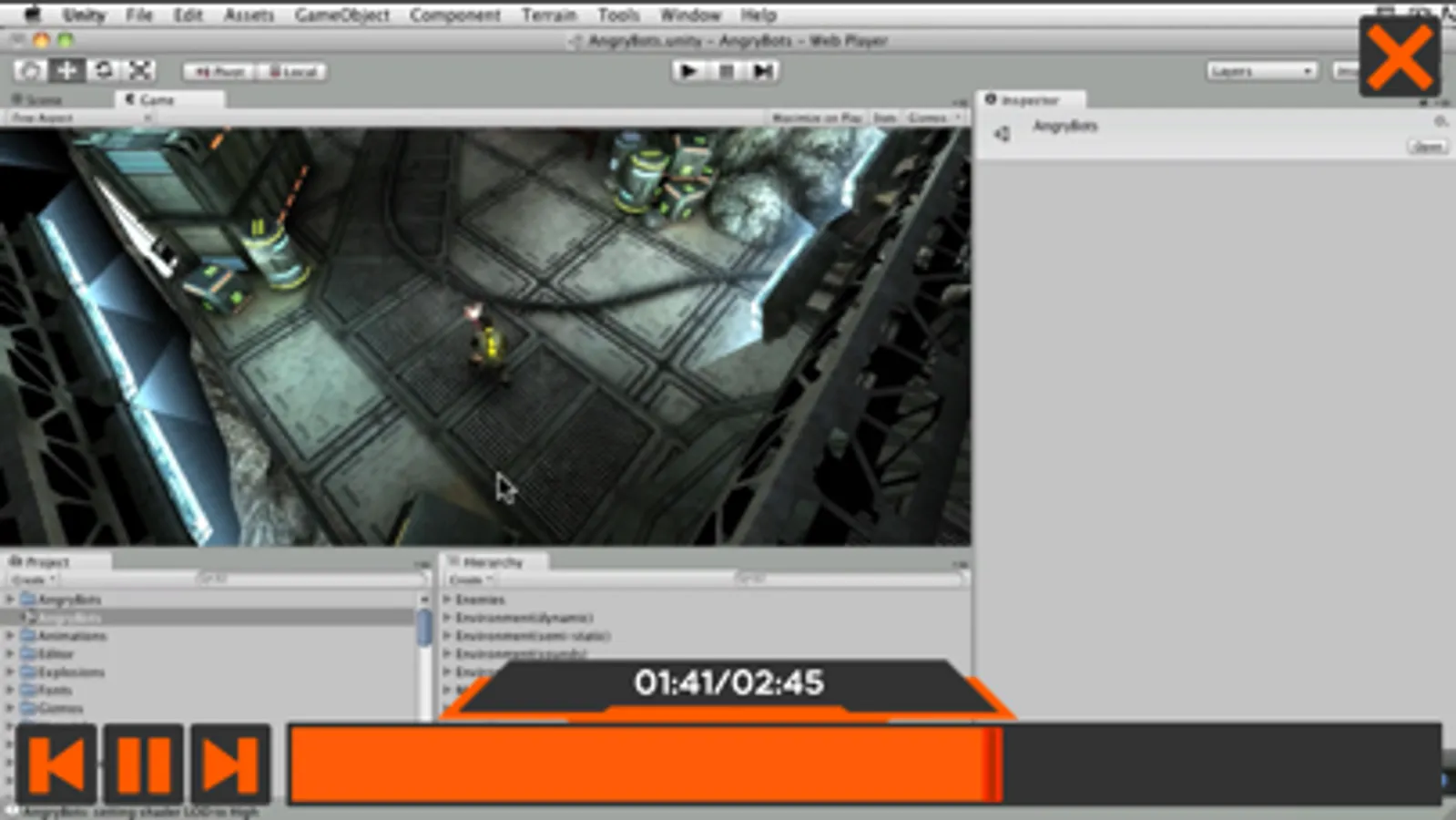Skip to previous video with orange button
The width and height of the screenshot is (1456, 820).
(x=56, y=764)
